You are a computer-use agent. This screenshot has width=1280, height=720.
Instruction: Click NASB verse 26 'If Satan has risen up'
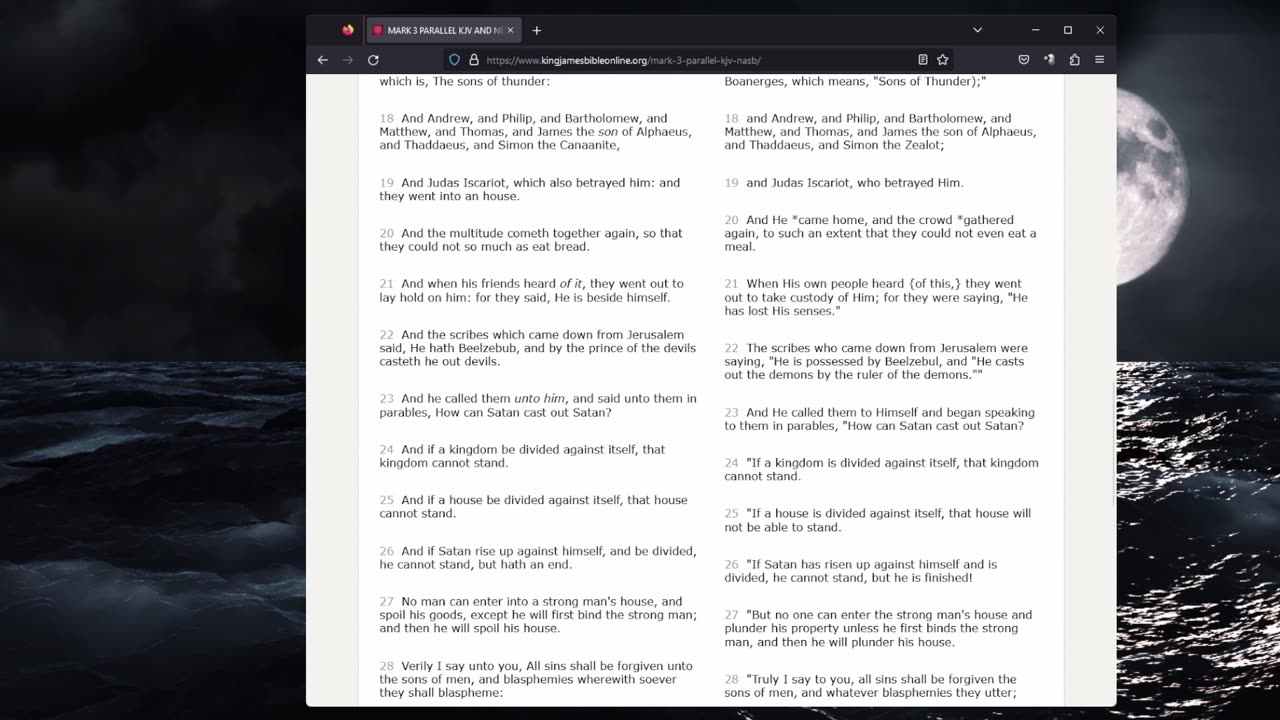[860, 571]
